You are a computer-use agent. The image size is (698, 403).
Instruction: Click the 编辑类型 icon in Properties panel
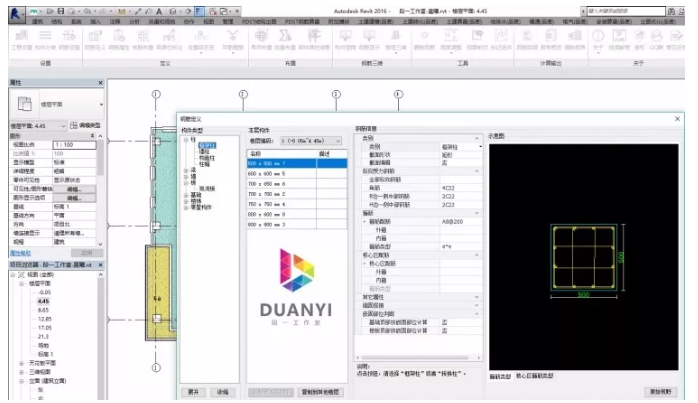(x=74, y=126)
